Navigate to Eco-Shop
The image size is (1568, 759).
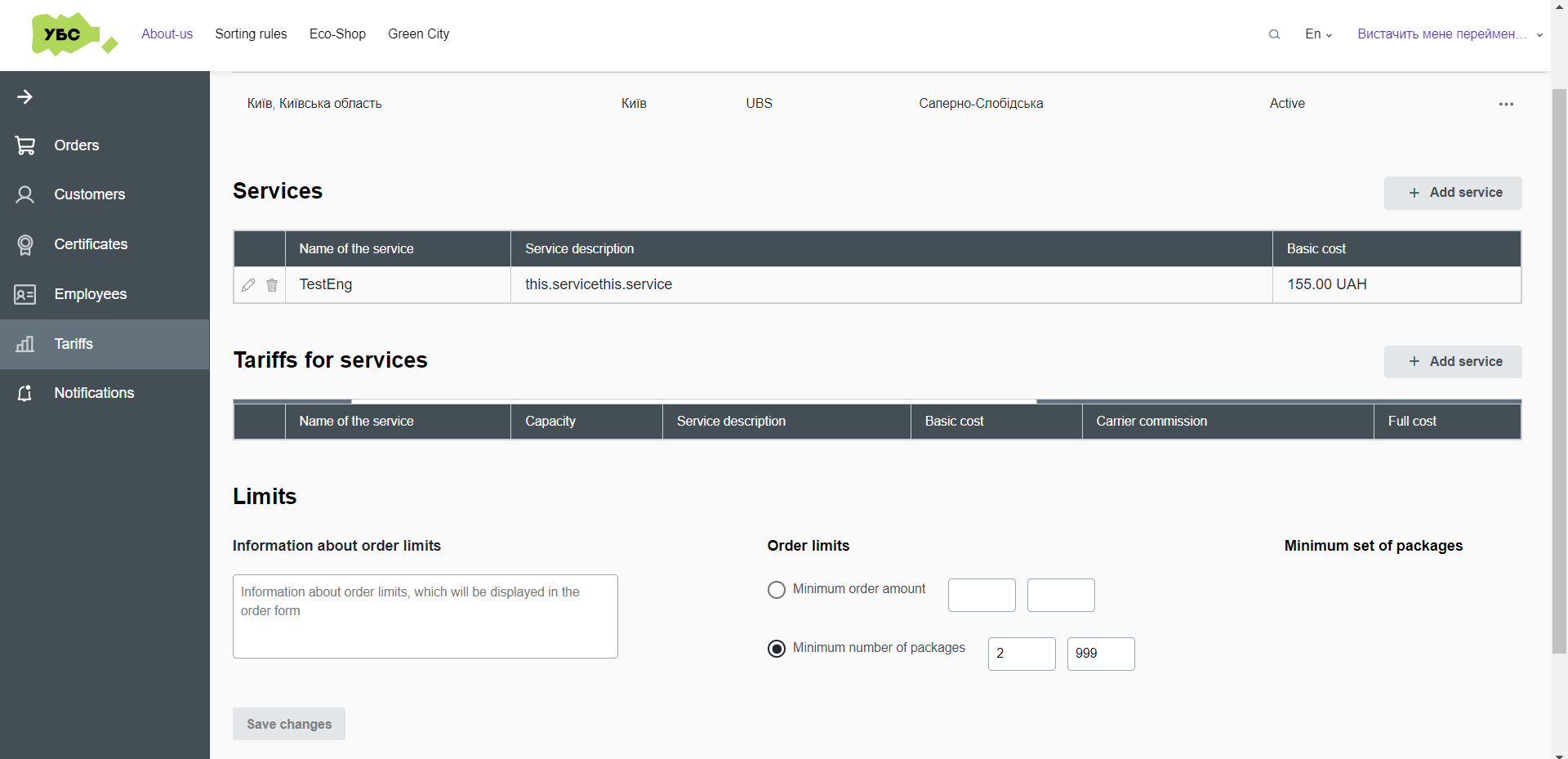[x=337, y=34]
